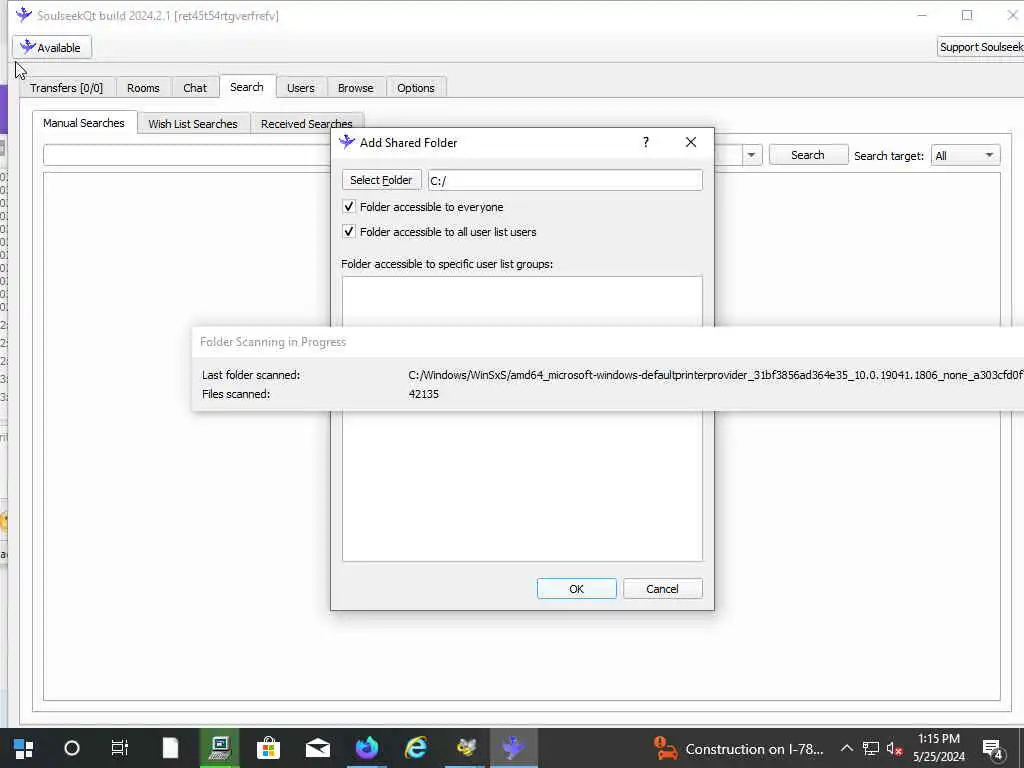The height and width of the screenshot is (768, 1024).
Task: Open the Support Soulseek link button
Action: point(980,47)
